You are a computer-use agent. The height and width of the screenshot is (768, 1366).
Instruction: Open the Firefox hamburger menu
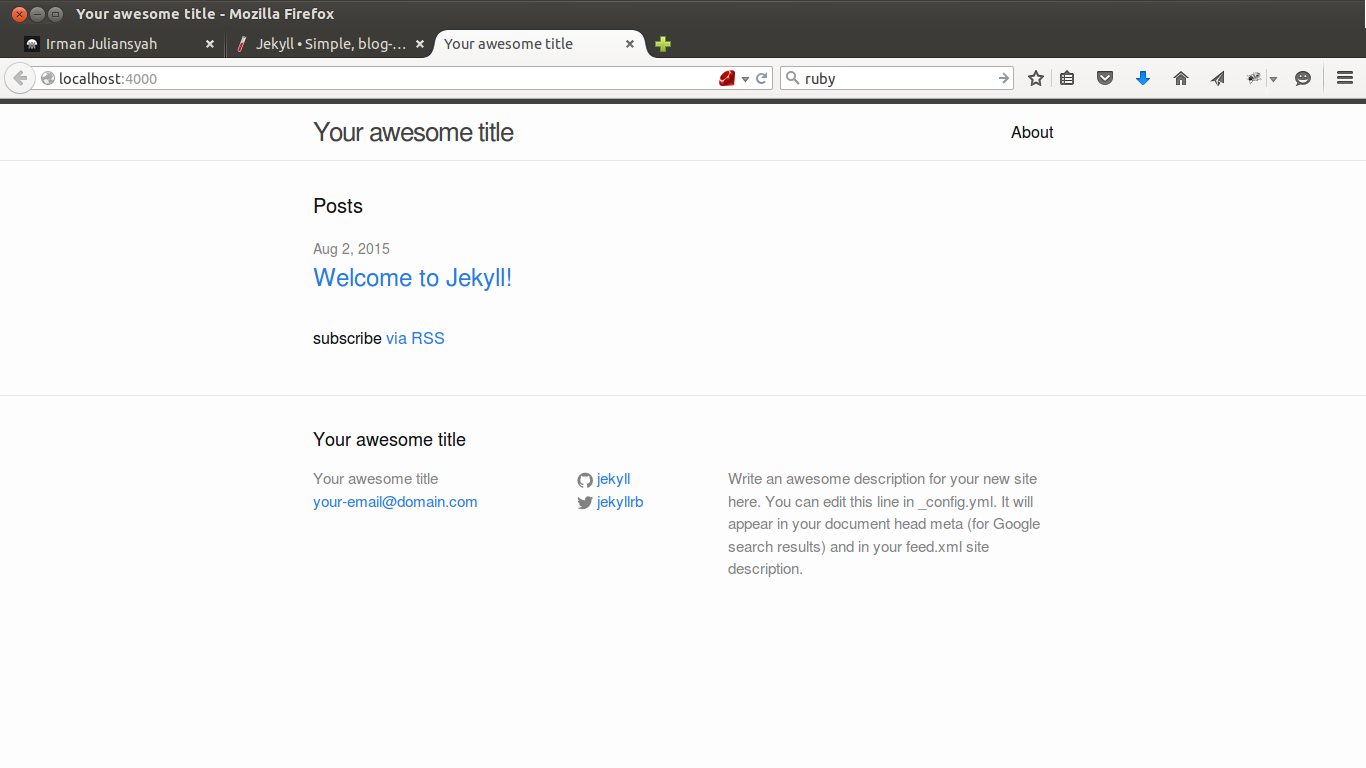[x=1345, y=78]
